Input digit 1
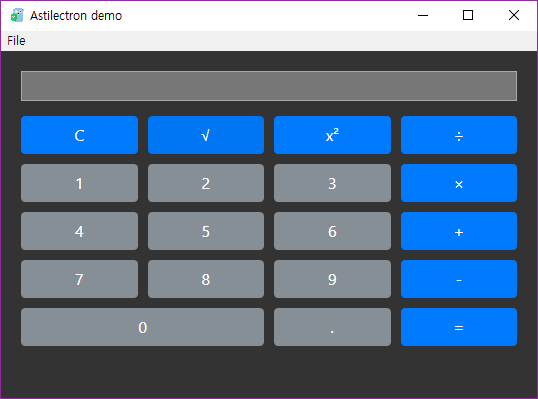Screen dimensions: 538x399 point(80,183)
